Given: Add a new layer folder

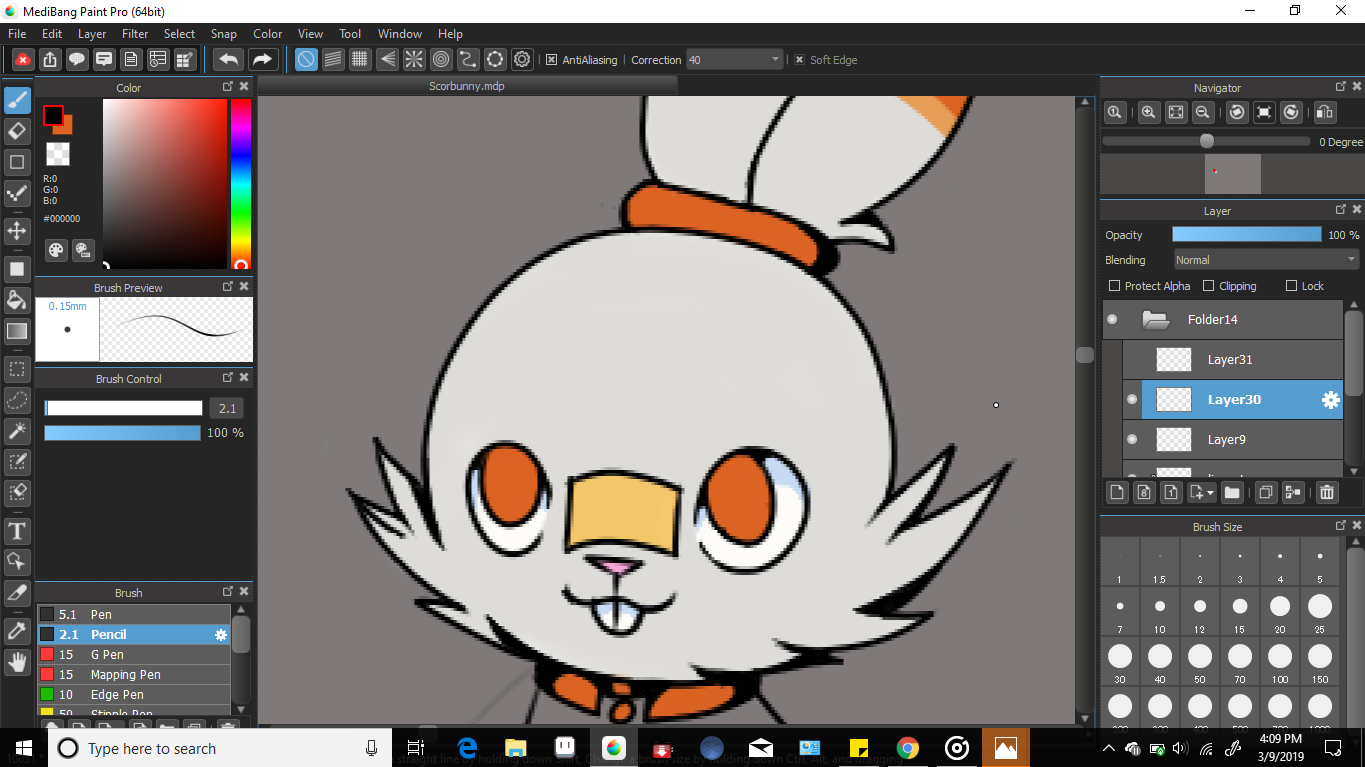Looking at the screenshot, I should tap(1232, 492).
